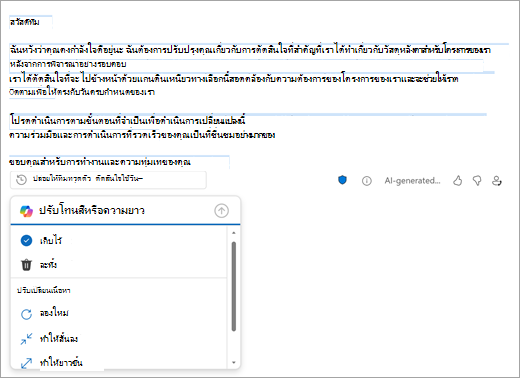Click the สวัสดีทีม greeting text
This screenshot has width=520, height=378.
25,22
